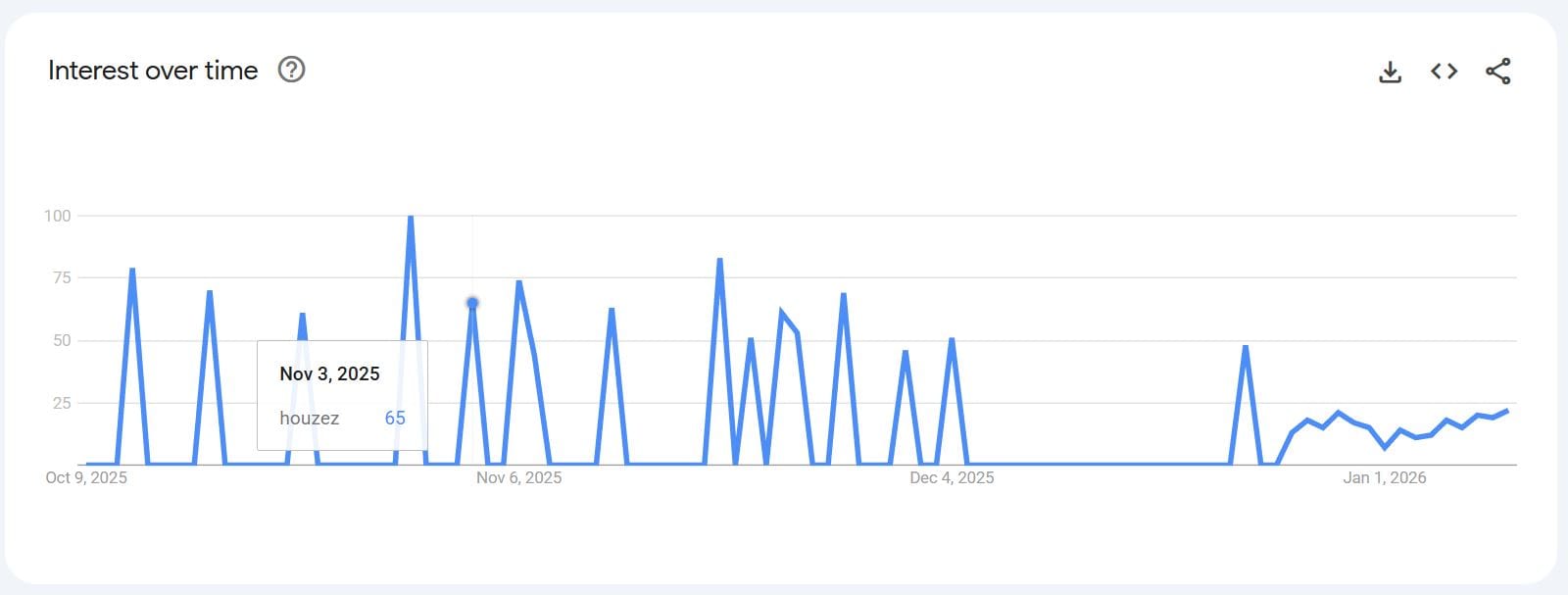Click the embed chart icon
This screenshot has height=595, width=1568.
pyautogui.click(x=1444, y=71)
